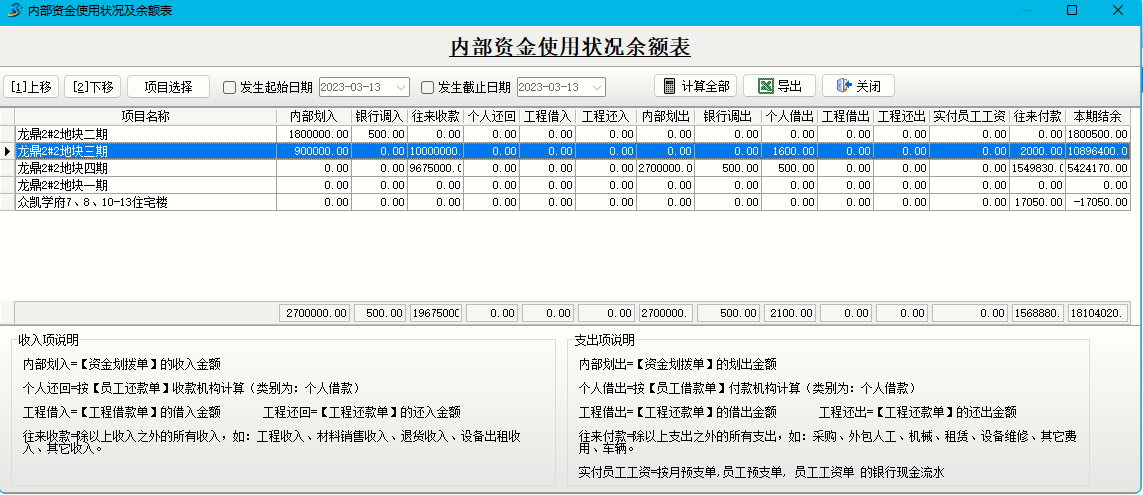Select the 龙鼎2#2地块四期 project row
This screenshot has width=1143, height=495.
pyautogui.click(x=145, y=168)
